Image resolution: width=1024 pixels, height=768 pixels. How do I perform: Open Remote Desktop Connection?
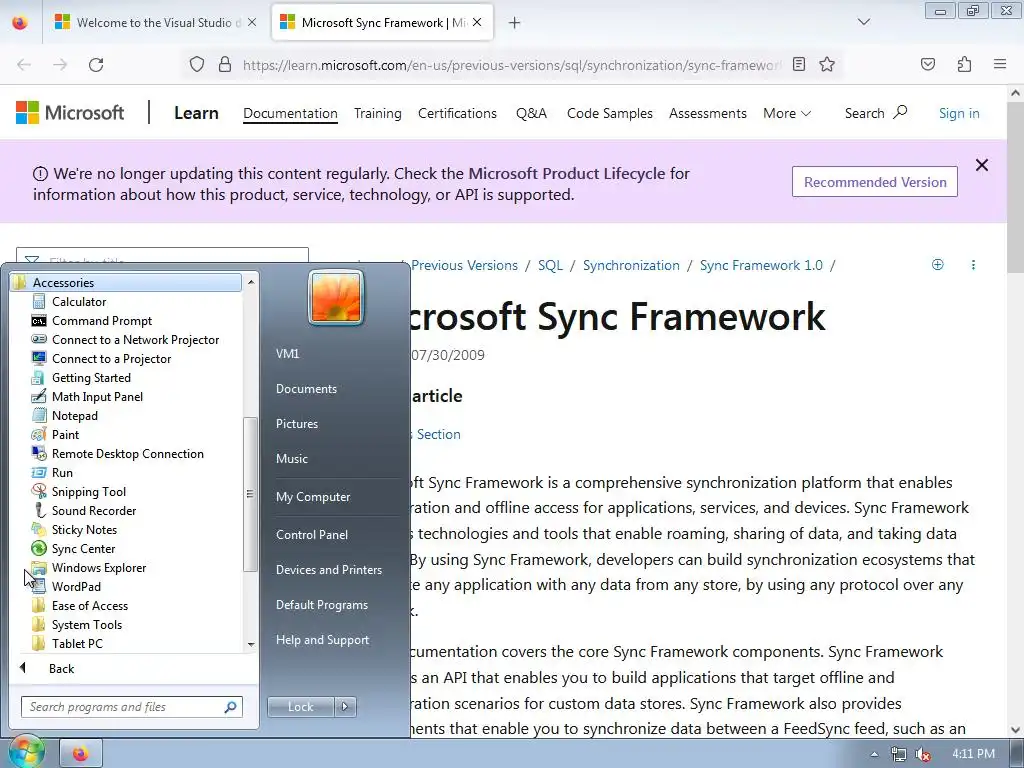(x=127, y=453)
